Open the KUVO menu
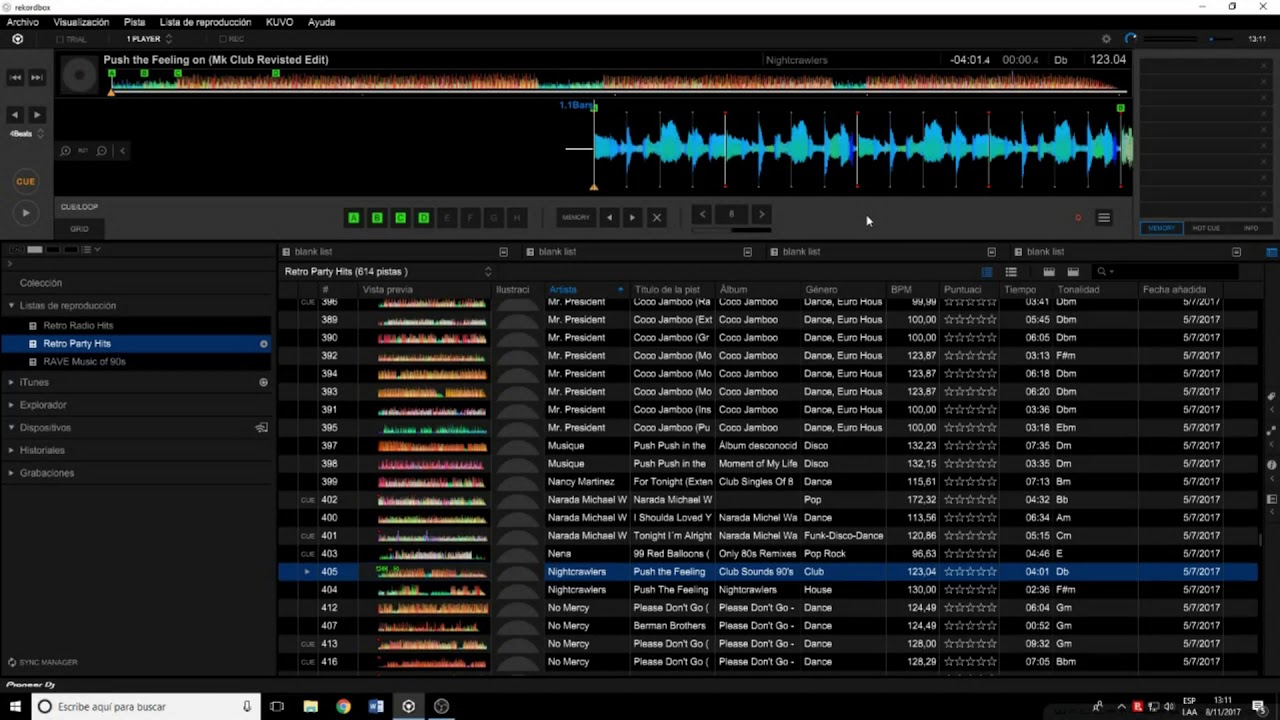This screenshot has height=720, width=1280. click(280, 22)
